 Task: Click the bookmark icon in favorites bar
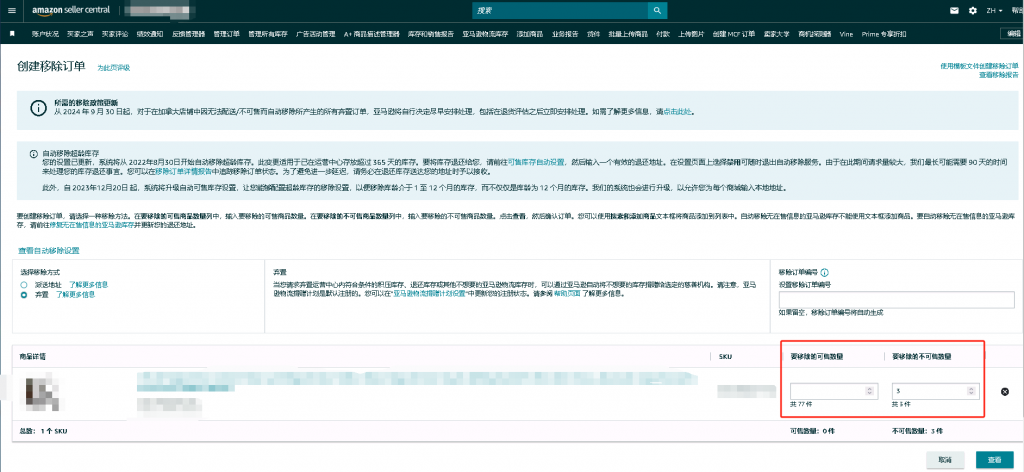pos(12,33)
